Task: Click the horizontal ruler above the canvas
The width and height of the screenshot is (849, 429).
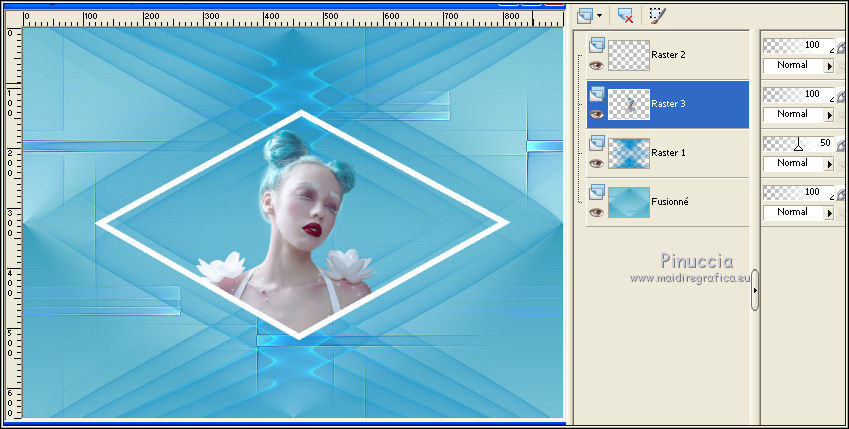Action: pyautogui.click(x=293, y=19)
